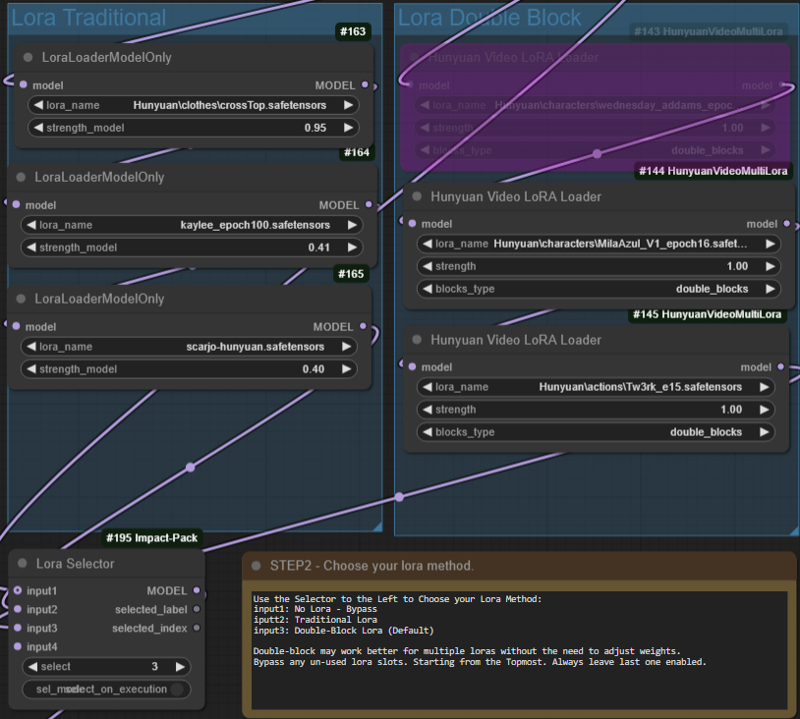Click model output port of node #145
Screen dimensions: 800x719
(x=781, y=366)
